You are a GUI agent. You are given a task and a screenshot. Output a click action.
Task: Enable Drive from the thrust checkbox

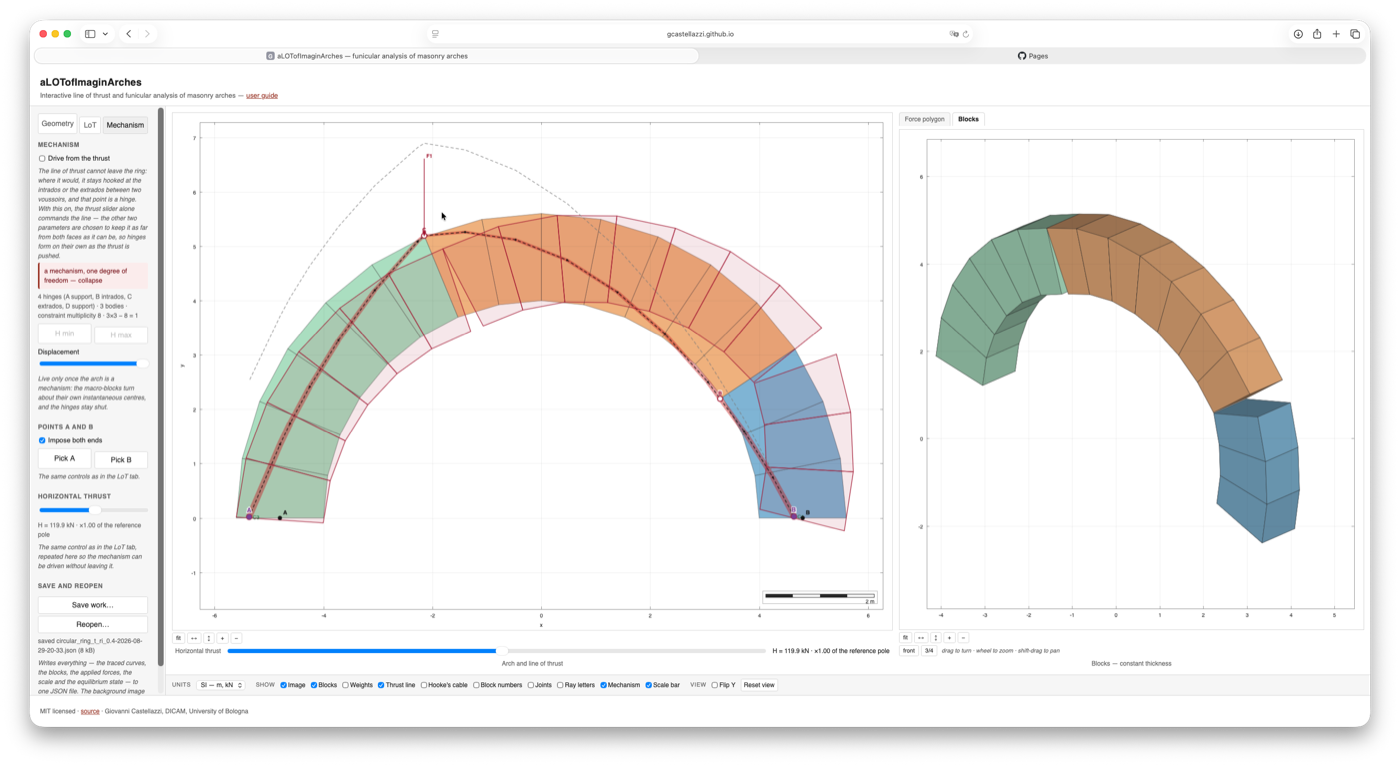tap(42, 158)
